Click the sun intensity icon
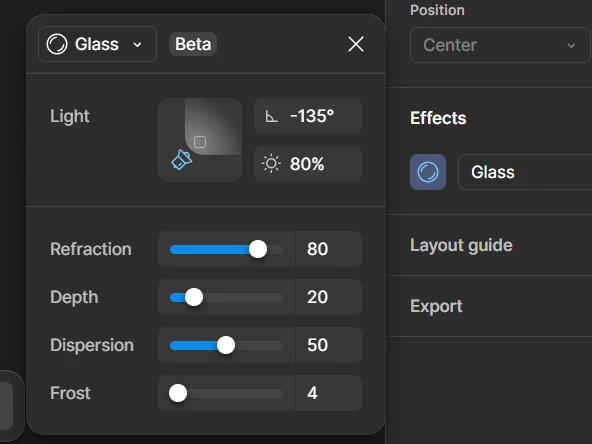The height and width of the screenshot is (444, 592). coord(271,164)
